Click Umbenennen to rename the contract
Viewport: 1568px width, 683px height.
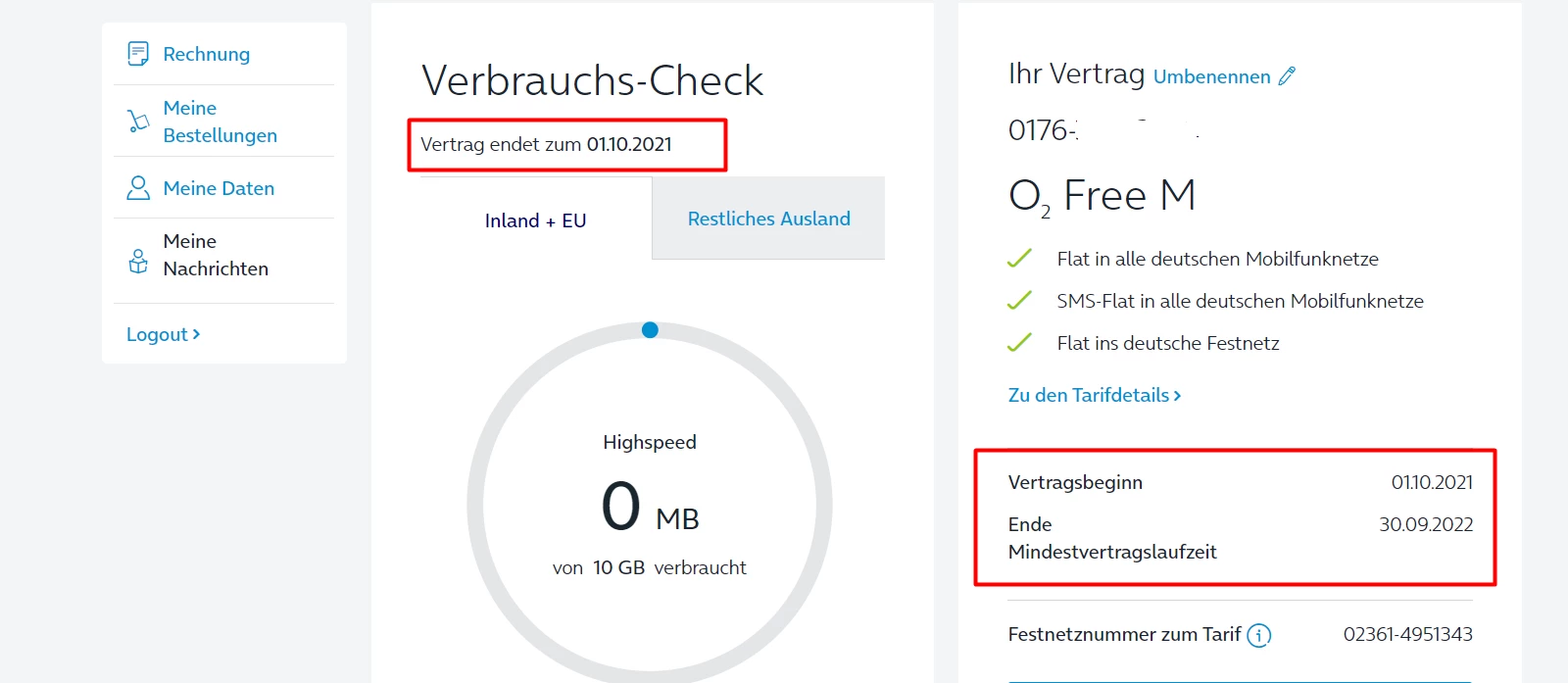coord(1211,76)
